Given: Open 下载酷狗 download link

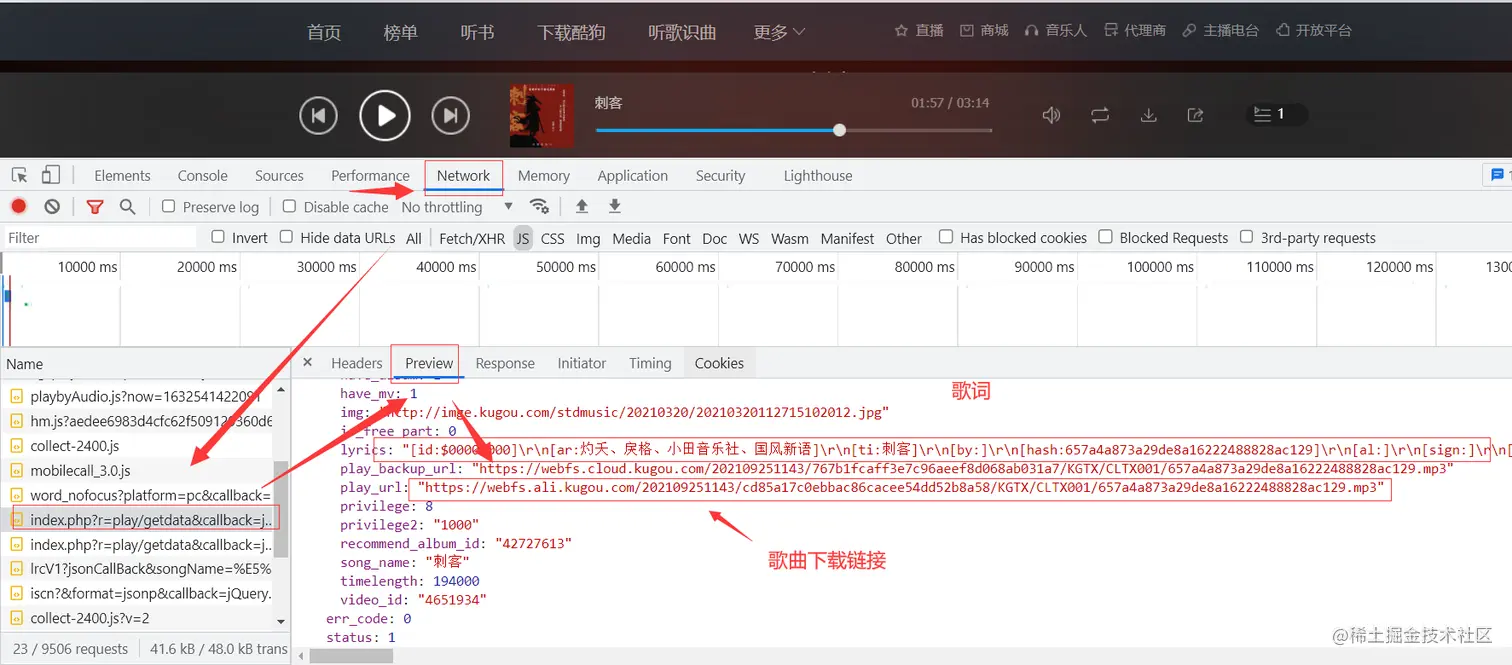Looking at the screenshot, I should (571, 33).
